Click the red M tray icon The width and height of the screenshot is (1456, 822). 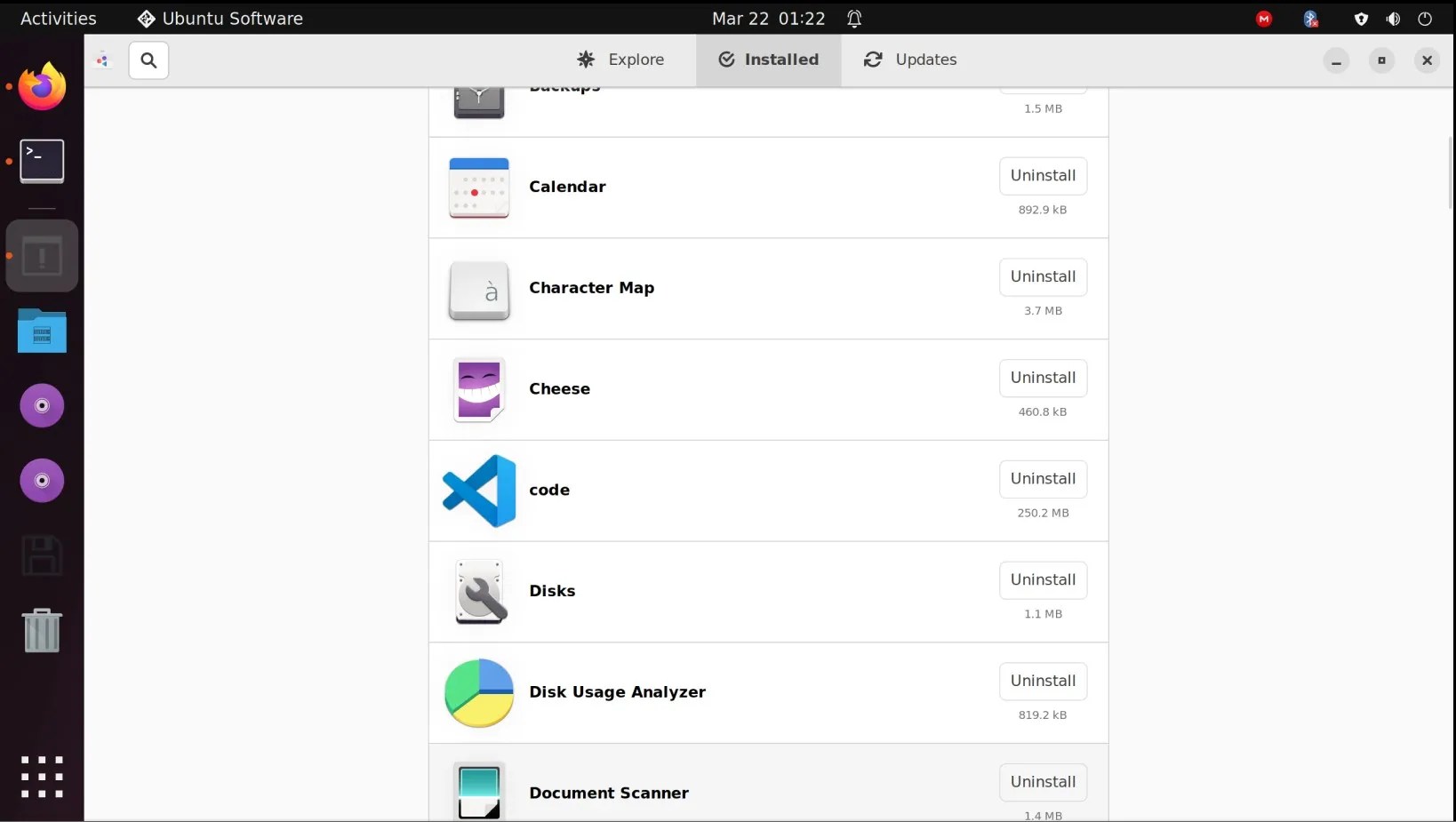[1264, 19]
